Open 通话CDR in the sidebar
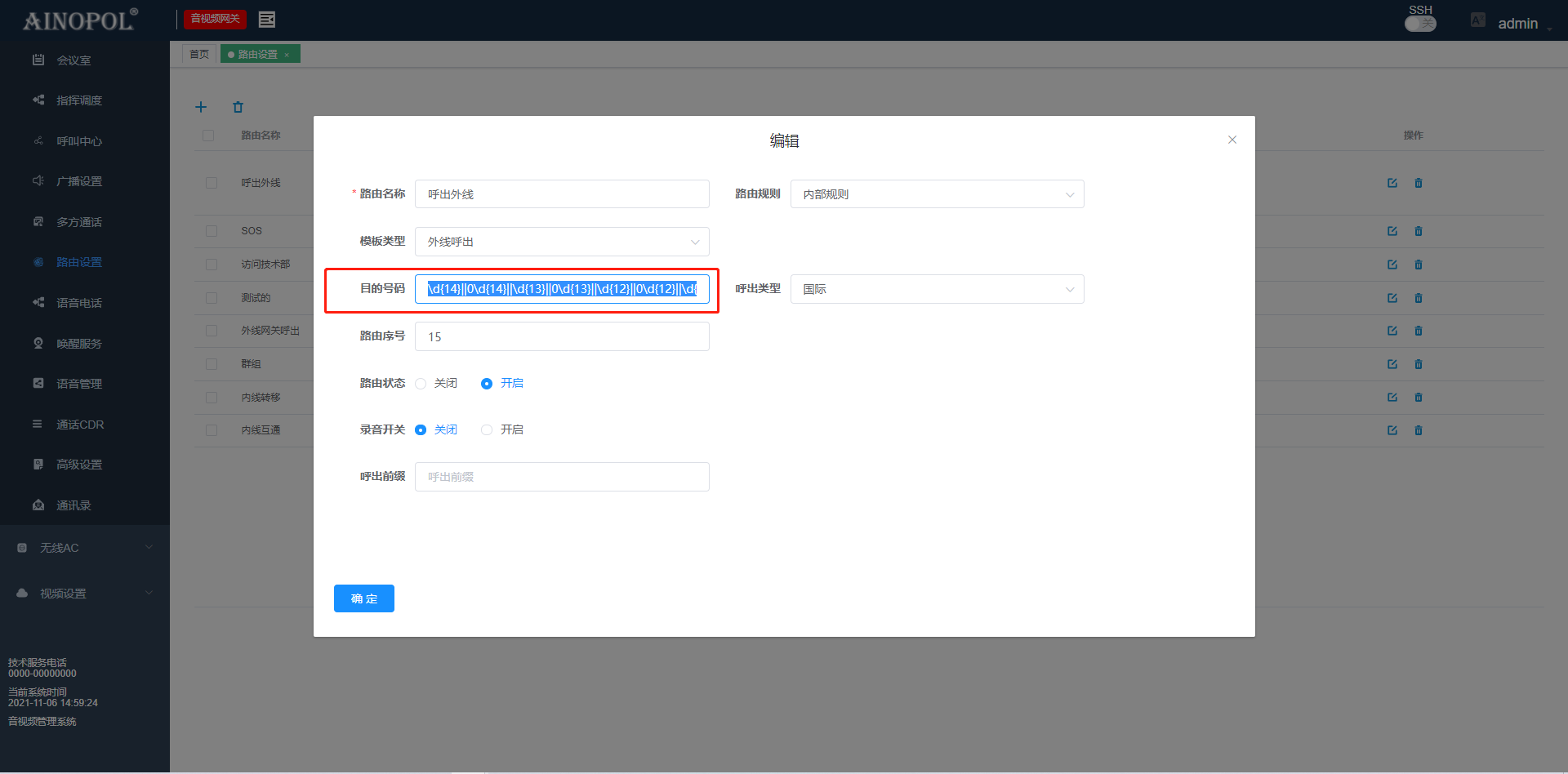This screenshot has width=1568, height=774. 80,425
